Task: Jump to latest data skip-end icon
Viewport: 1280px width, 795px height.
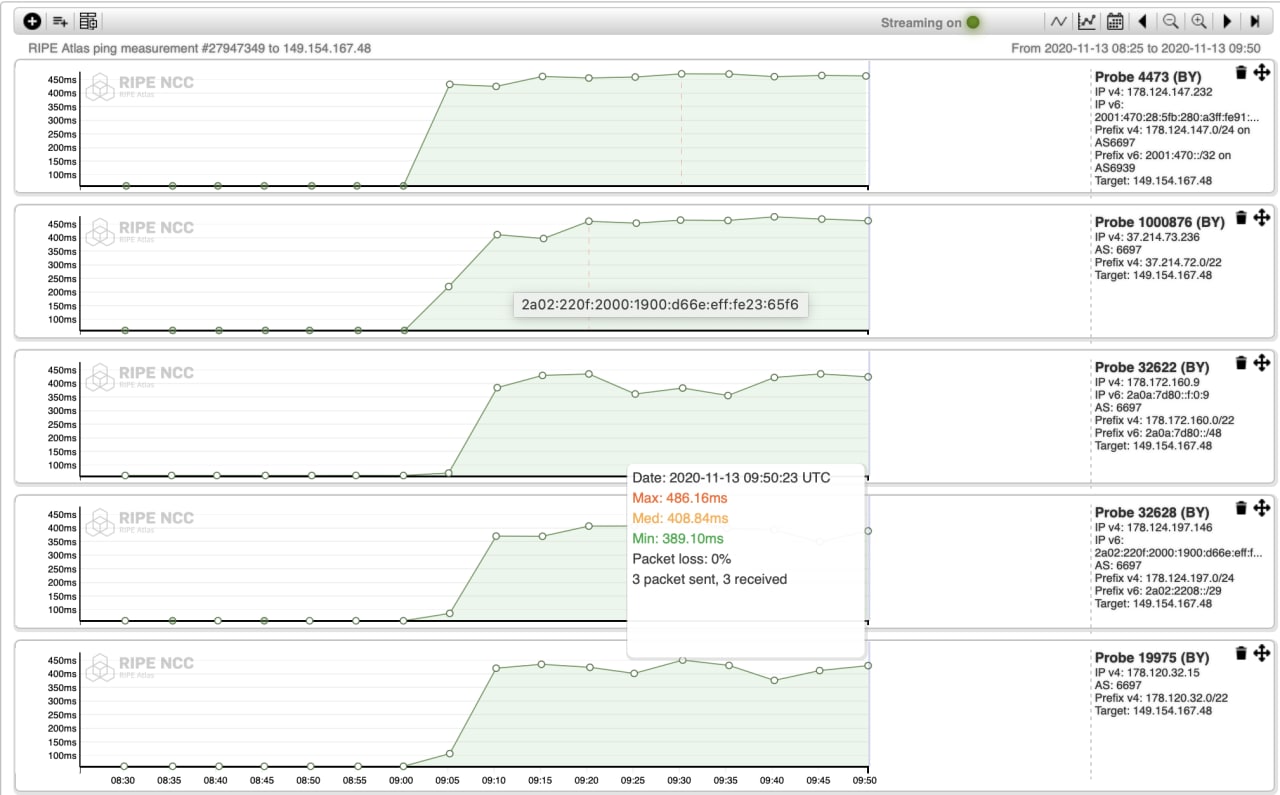Action: tap(1254, 21)
